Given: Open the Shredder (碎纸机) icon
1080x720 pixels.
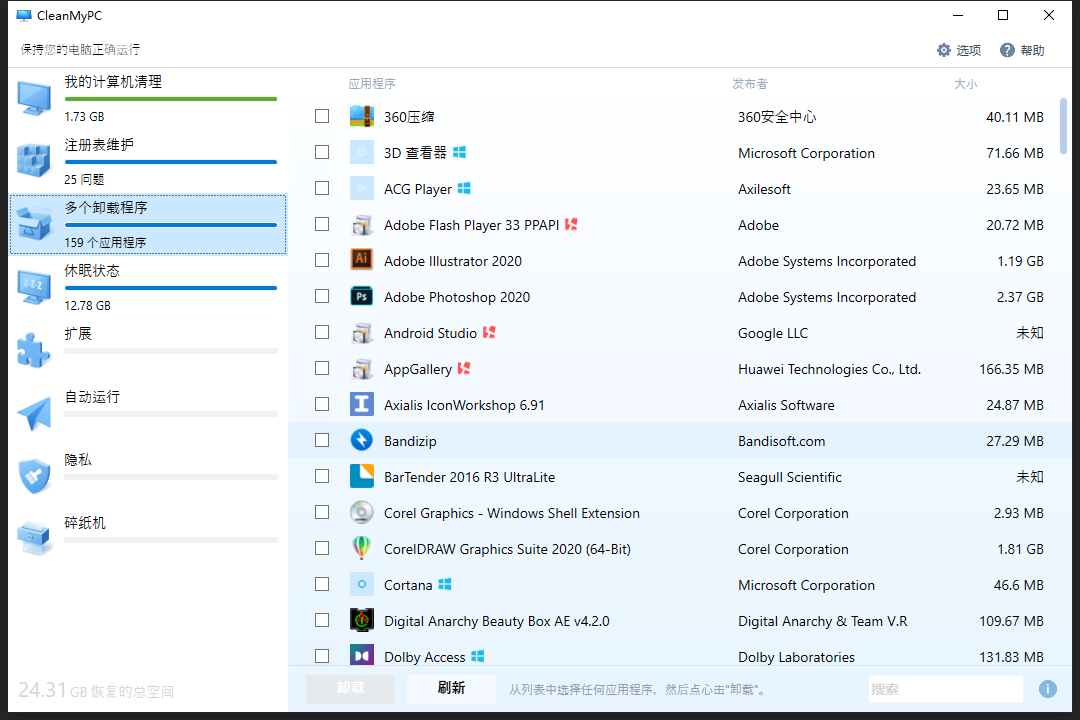Looking at the screenshot, I should tap(34, 538).
